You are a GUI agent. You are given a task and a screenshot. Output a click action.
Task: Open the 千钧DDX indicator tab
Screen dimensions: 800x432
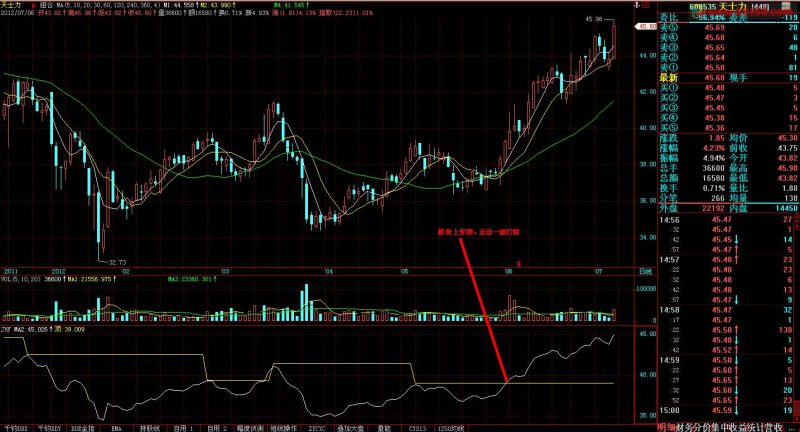click(15, 428)
